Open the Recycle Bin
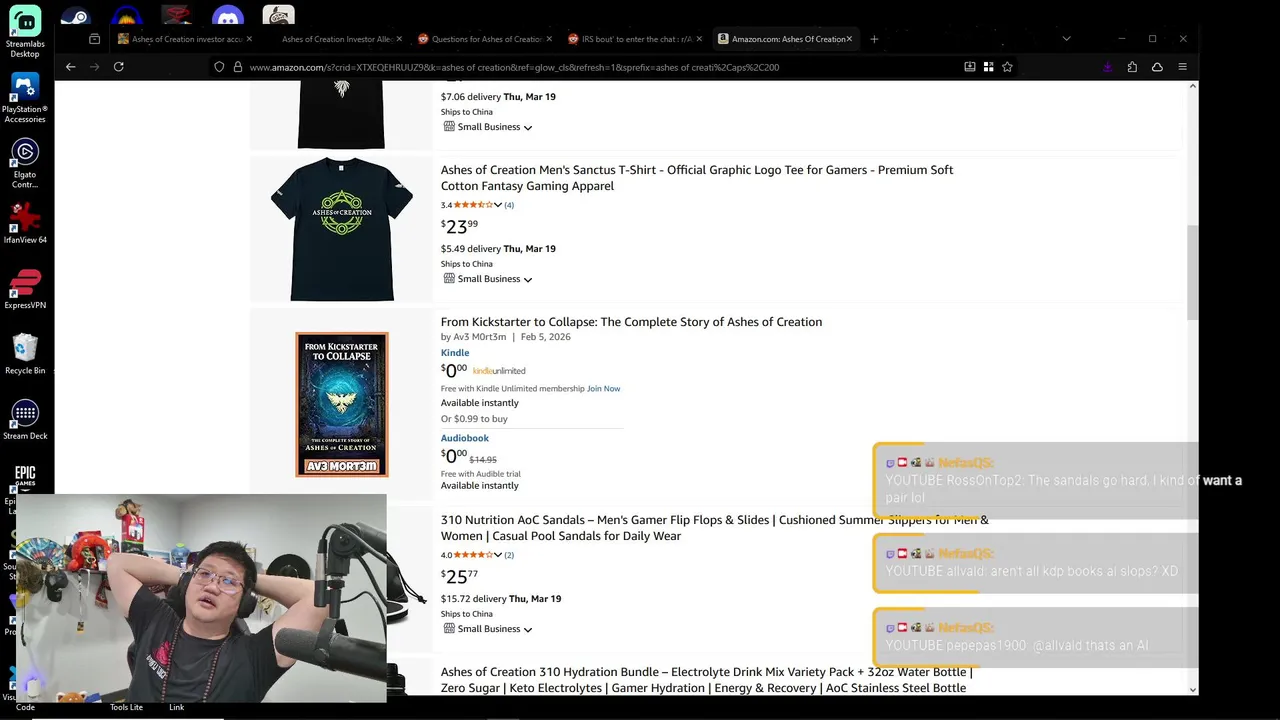Image resolution: width=1280 pixels, height=720 pixels. [25, 354]
